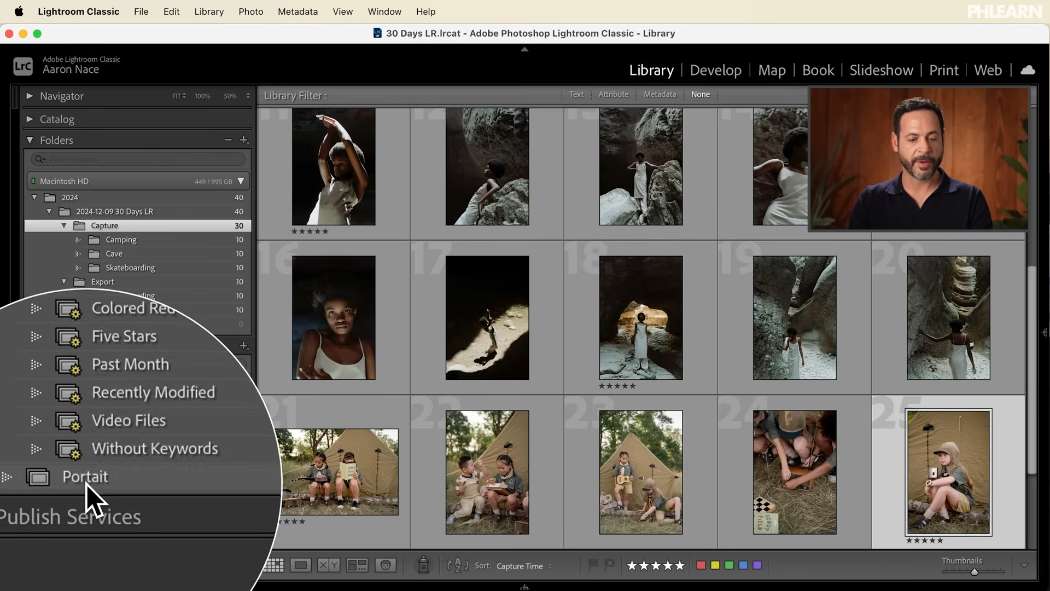Open the View menu
This screenshot has width=1050, height=591.
[343, 11]
